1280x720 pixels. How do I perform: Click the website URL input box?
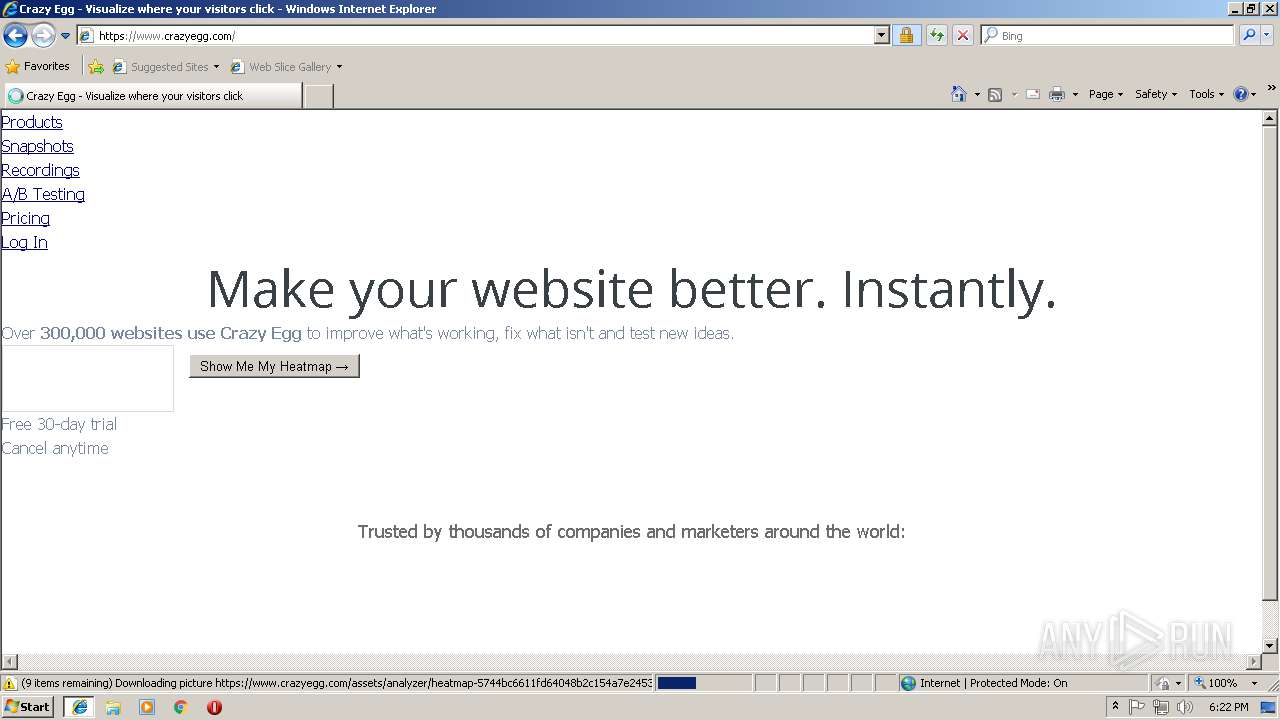click(87, 379)
